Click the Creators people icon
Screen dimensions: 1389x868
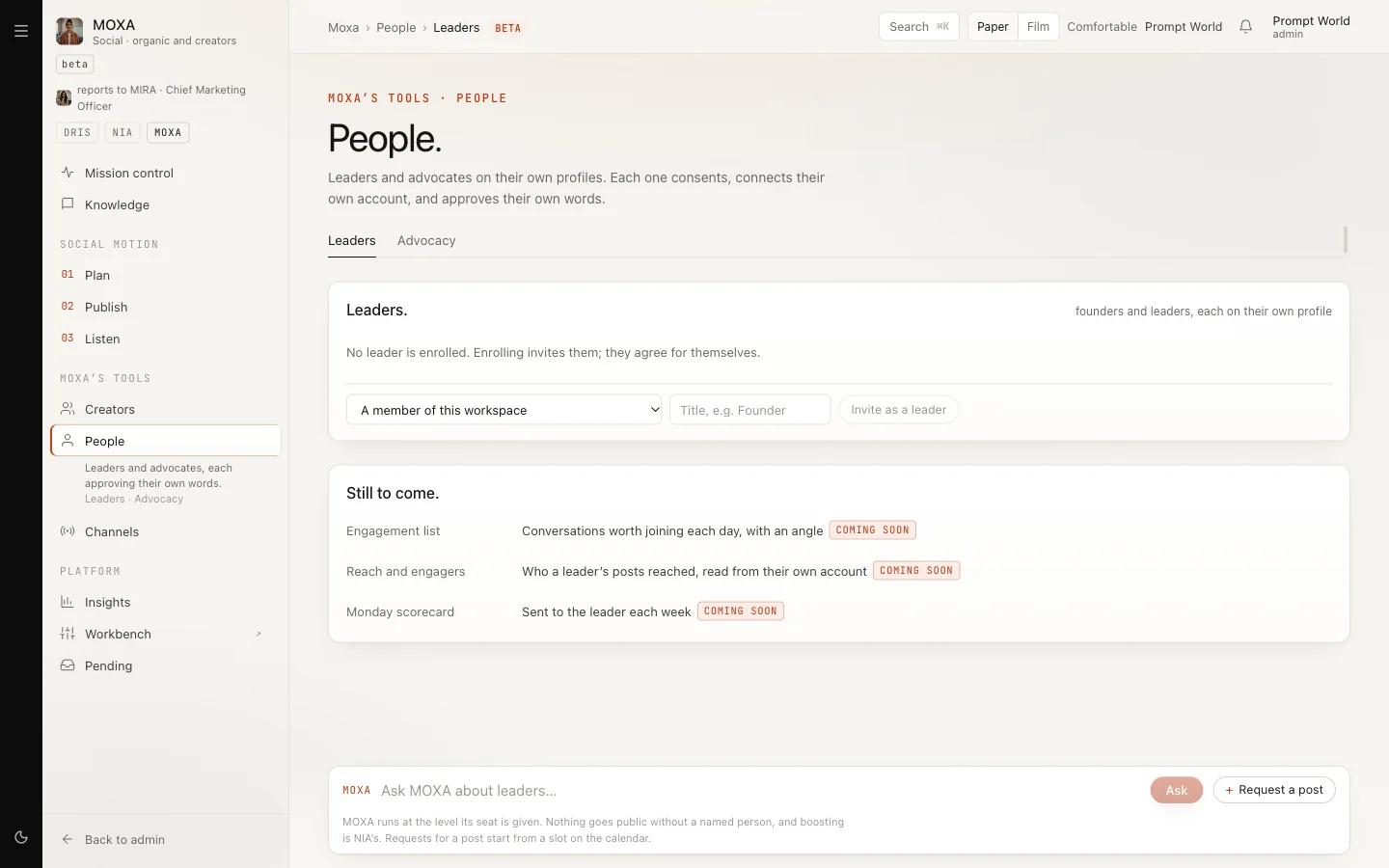tap(68, 409)
